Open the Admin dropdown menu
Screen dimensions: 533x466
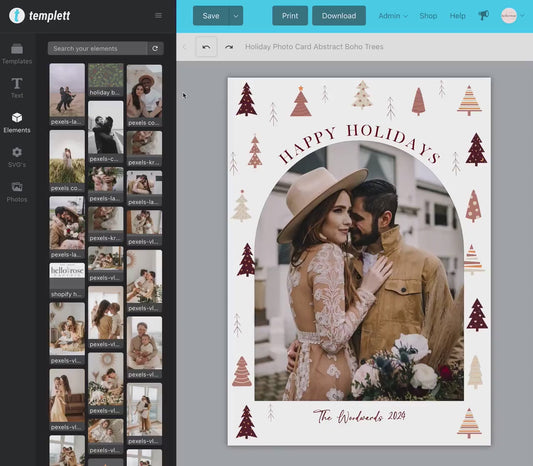tap(393, 16)
